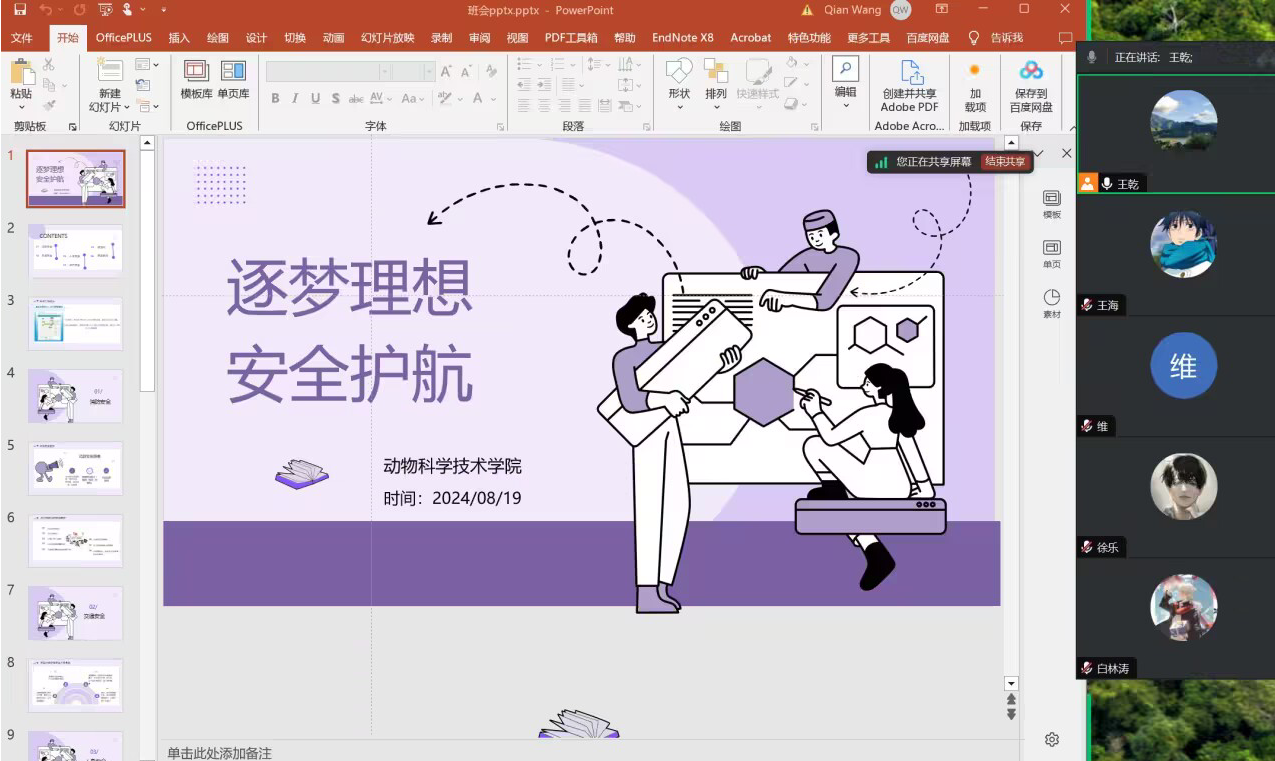Toggle bold formatting
The width and height of the screenshot is (1275, 761).
pyautogui.click(x=275, y=99)
